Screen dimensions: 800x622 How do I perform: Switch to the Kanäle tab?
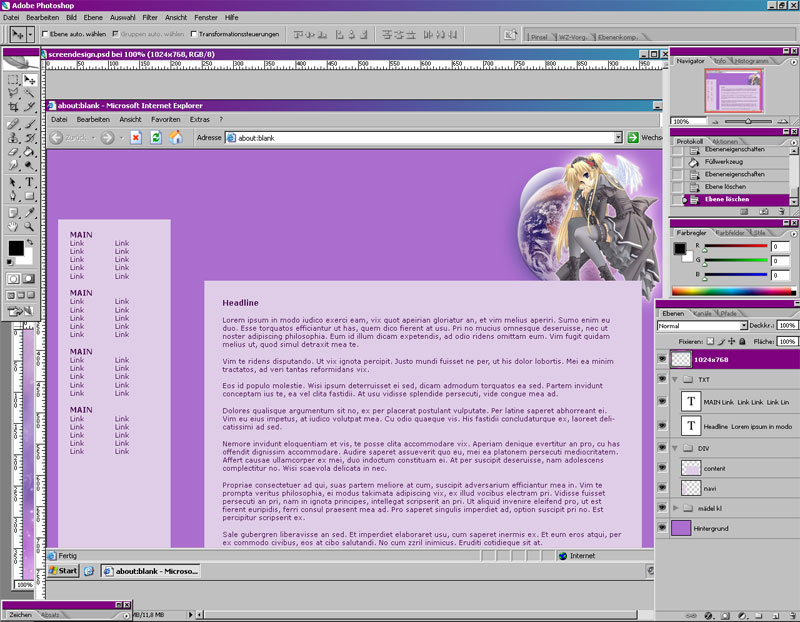[702, 313]
